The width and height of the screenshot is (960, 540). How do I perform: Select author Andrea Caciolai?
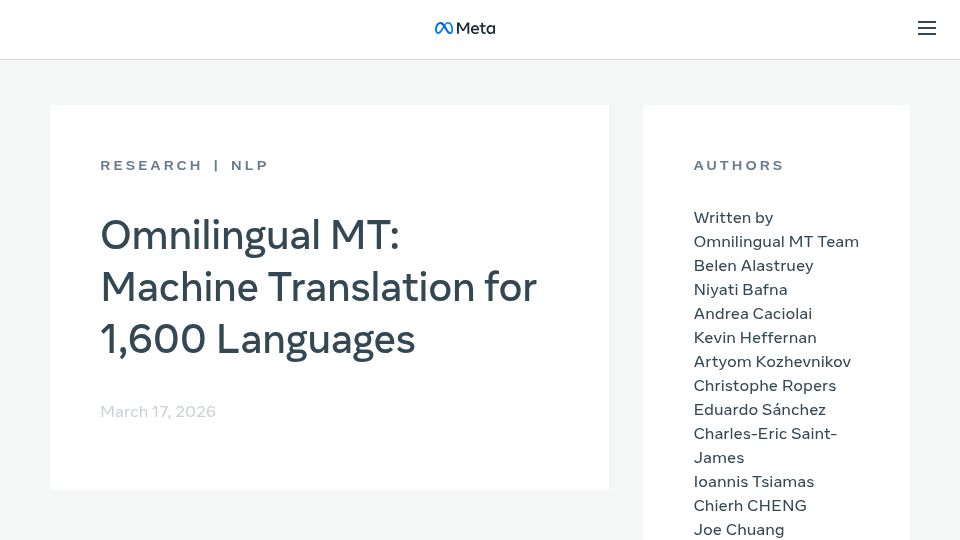coord(752,313)
